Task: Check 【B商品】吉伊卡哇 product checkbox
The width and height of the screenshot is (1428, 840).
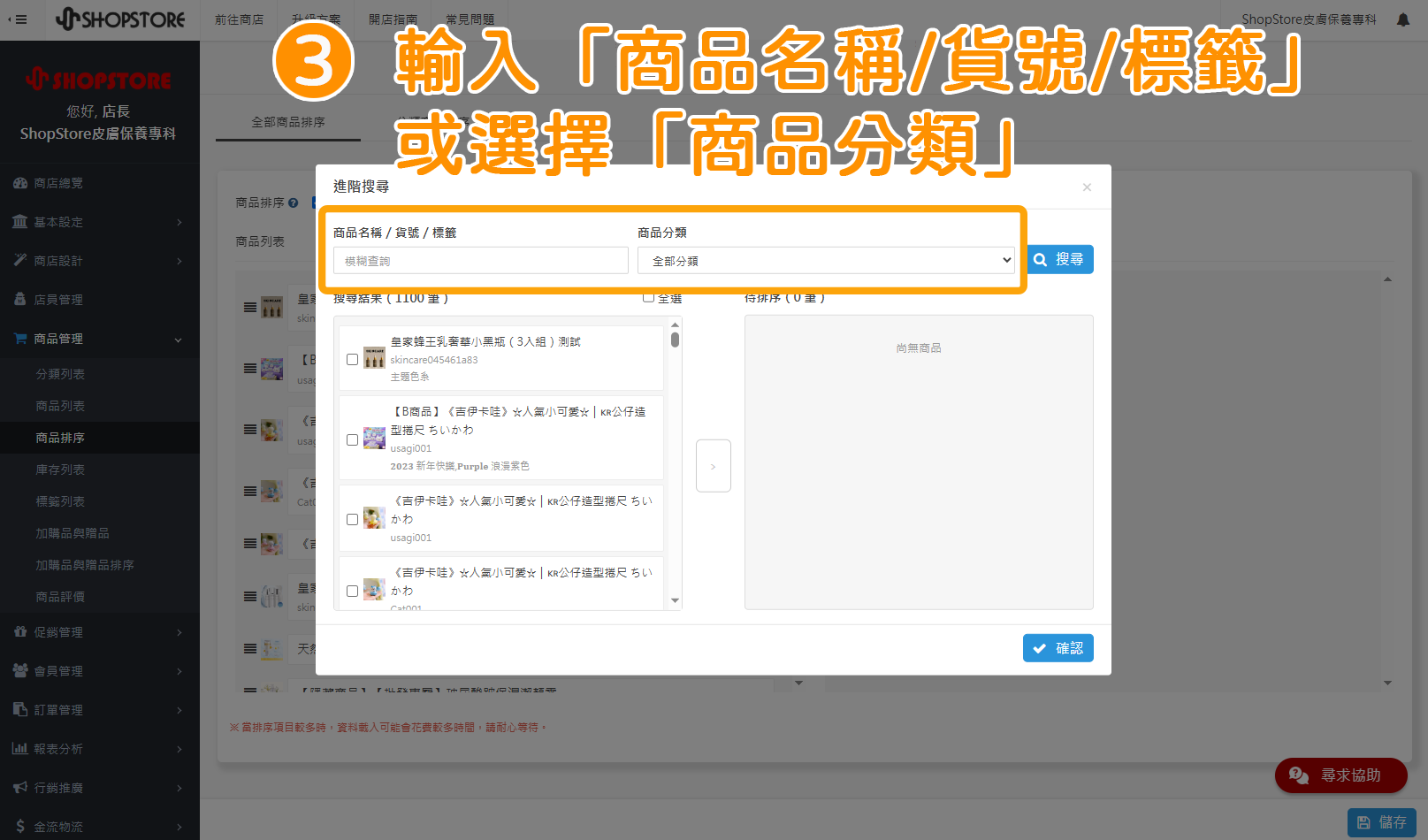Action: [x=352, y=439]
